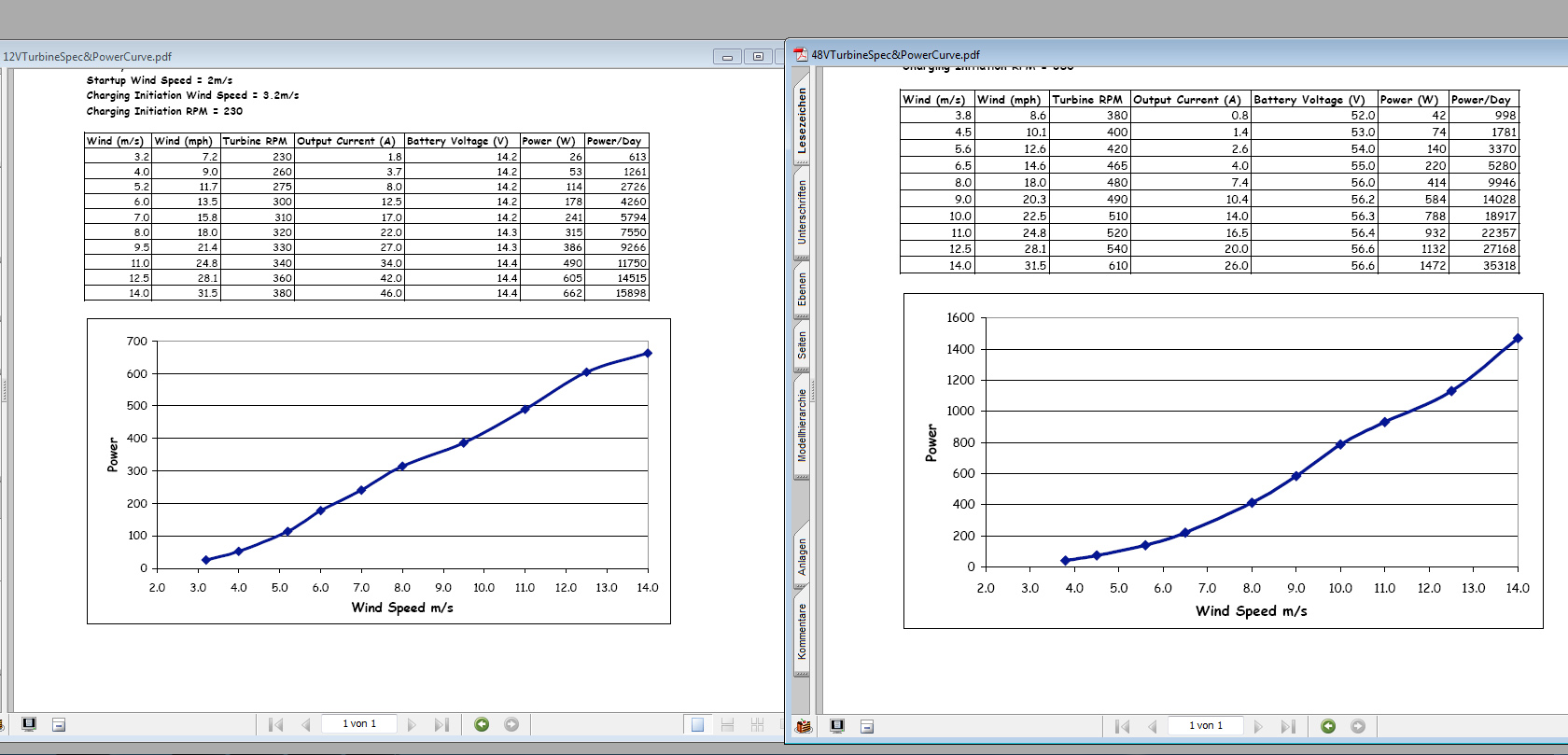Viewport: 1568px width, 755px height.
Task: Go to previous view in 48V document
Action: click(x=1328, y=726)
